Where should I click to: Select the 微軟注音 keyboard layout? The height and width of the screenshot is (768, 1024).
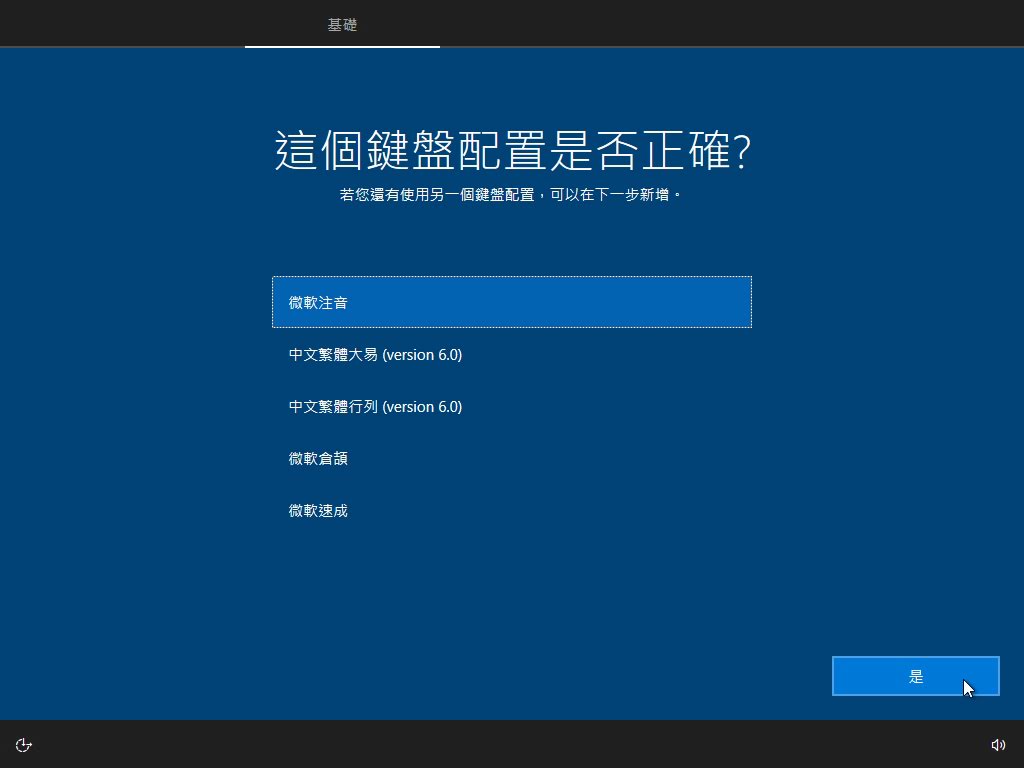pyautogui.click(x=511, y=302)
